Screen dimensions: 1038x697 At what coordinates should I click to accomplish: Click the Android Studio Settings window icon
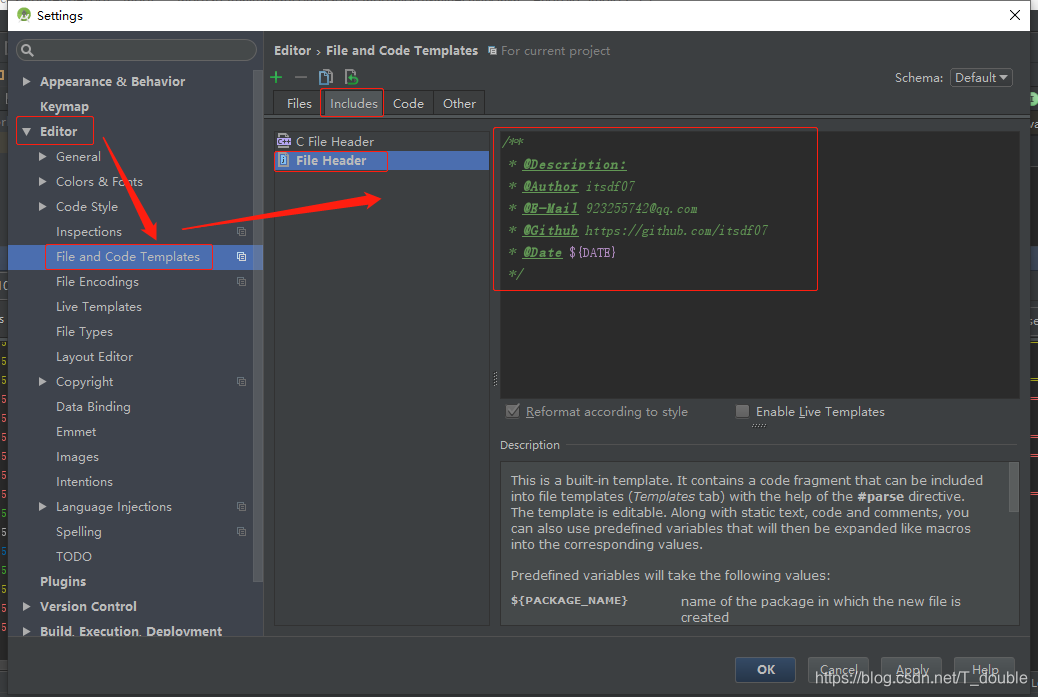tap(24, 15)
